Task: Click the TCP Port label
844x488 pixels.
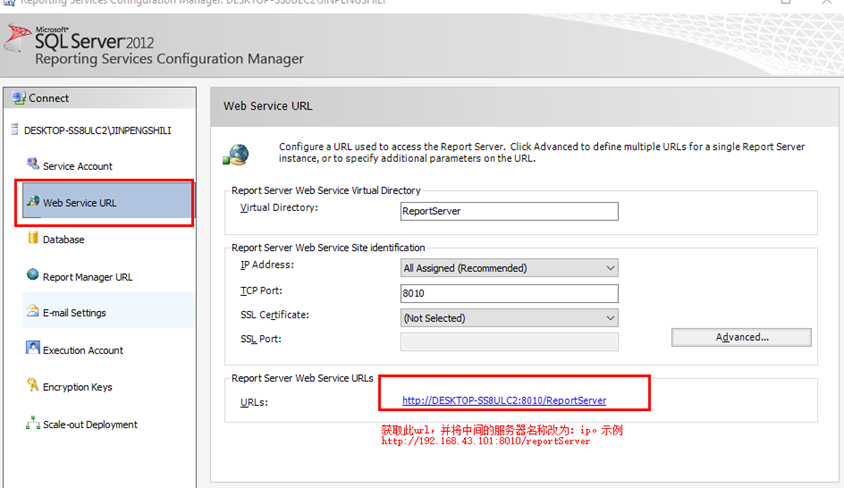Action: click(261, 291)
